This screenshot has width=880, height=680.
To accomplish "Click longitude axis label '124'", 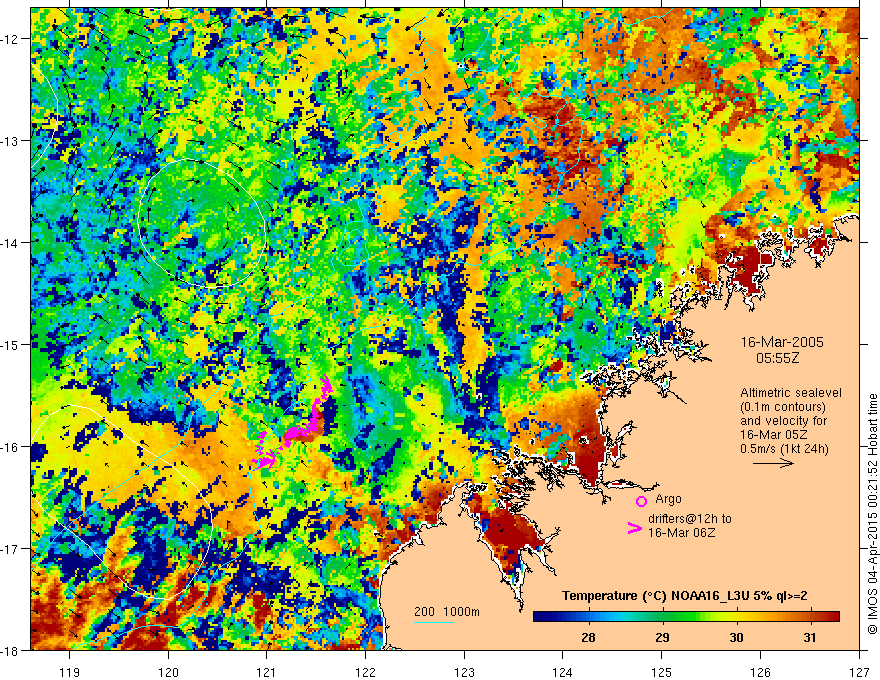I will pos(563,672).
